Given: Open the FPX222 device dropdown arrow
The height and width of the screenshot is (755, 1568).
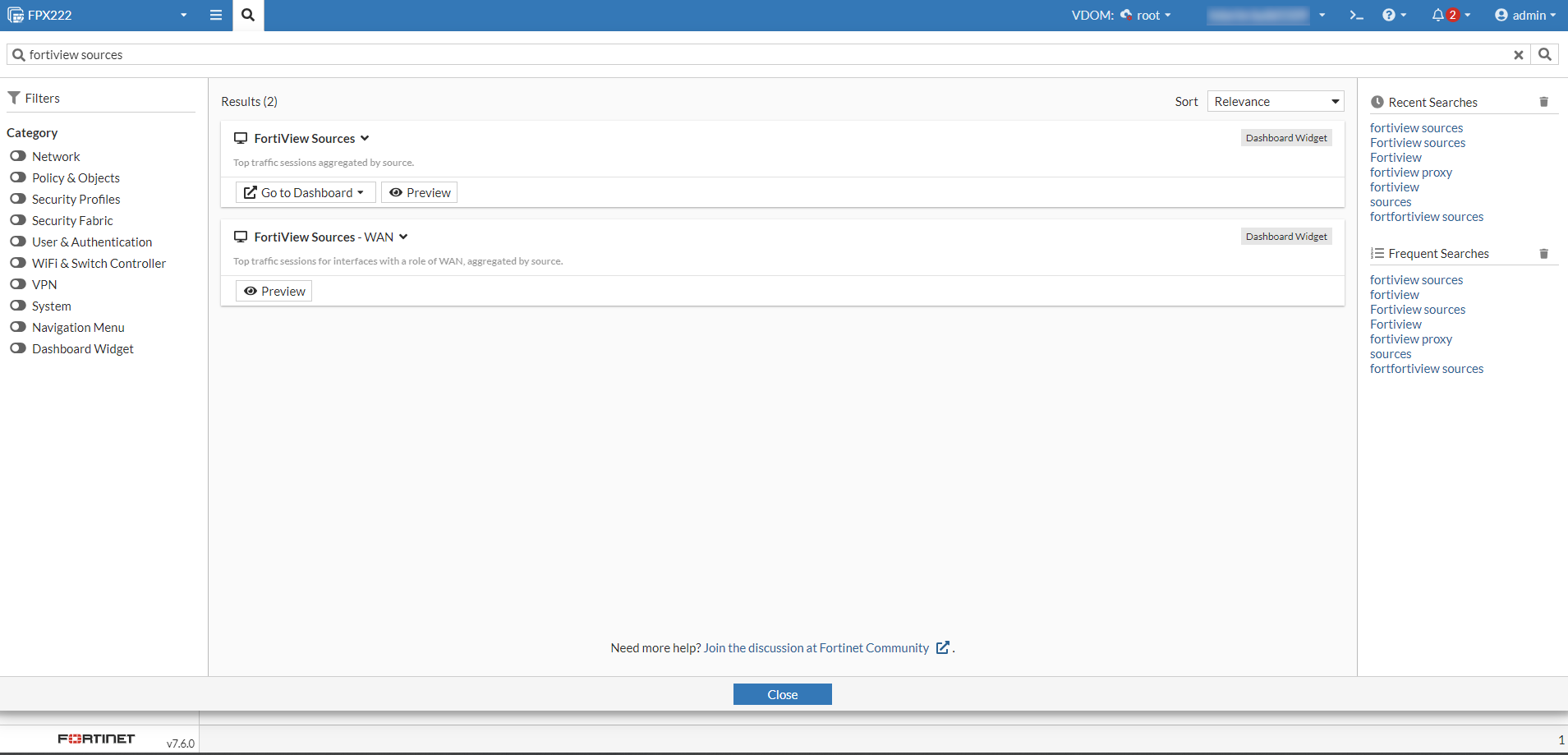Looking at the screenshot, I should coord(184,15).
